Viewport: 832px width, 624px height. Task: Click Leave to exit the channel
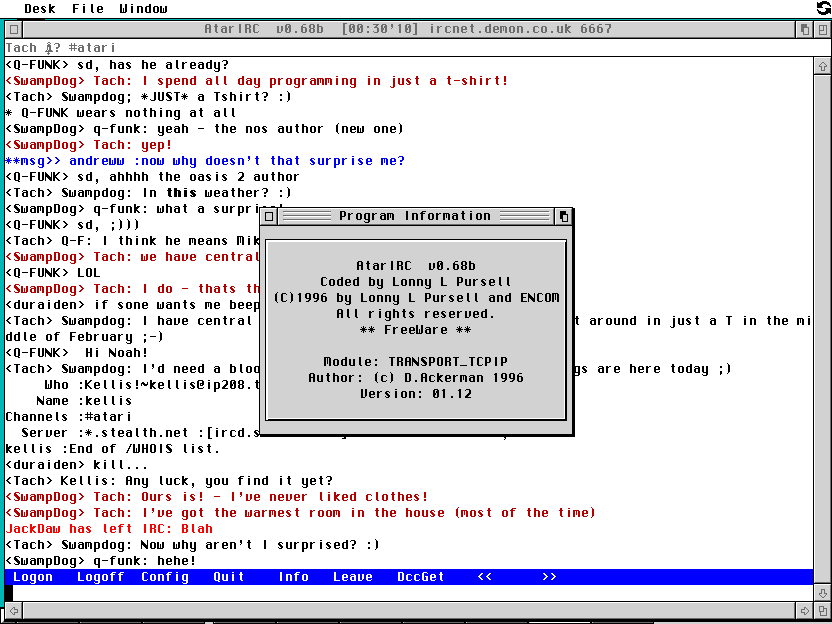tap(353, 577)
